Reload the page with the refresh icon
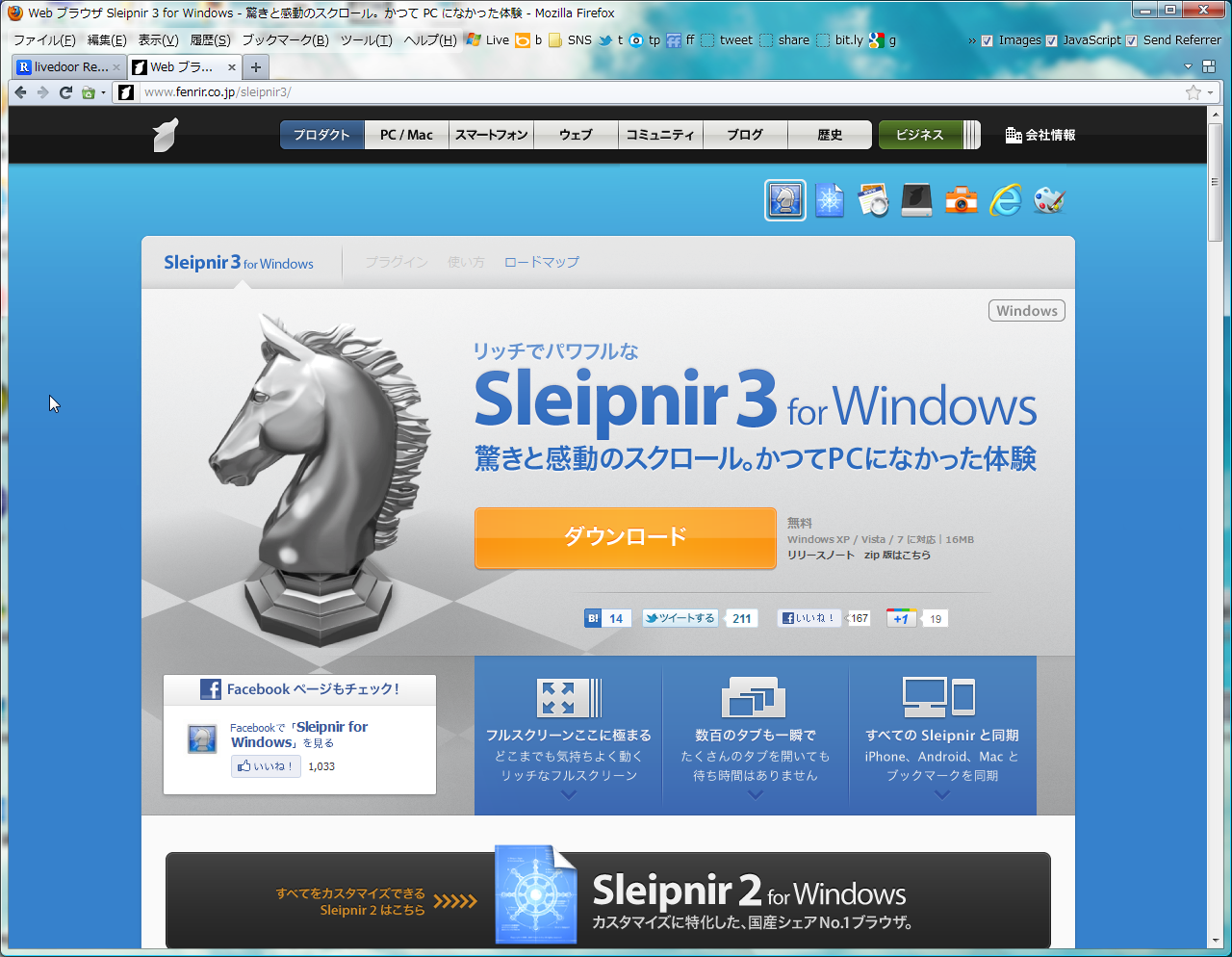1232x957 pixels. pyautogui.click(x=65, y=92)
